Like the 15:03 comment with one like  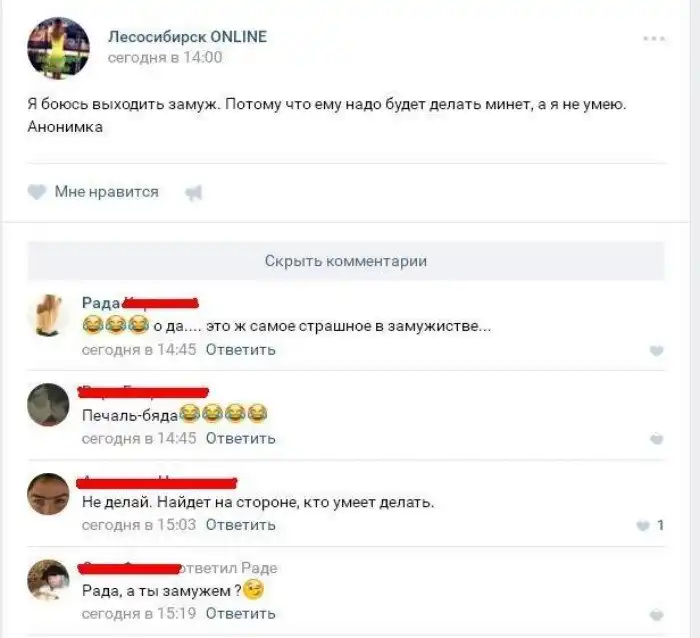(x=643, y=525)
